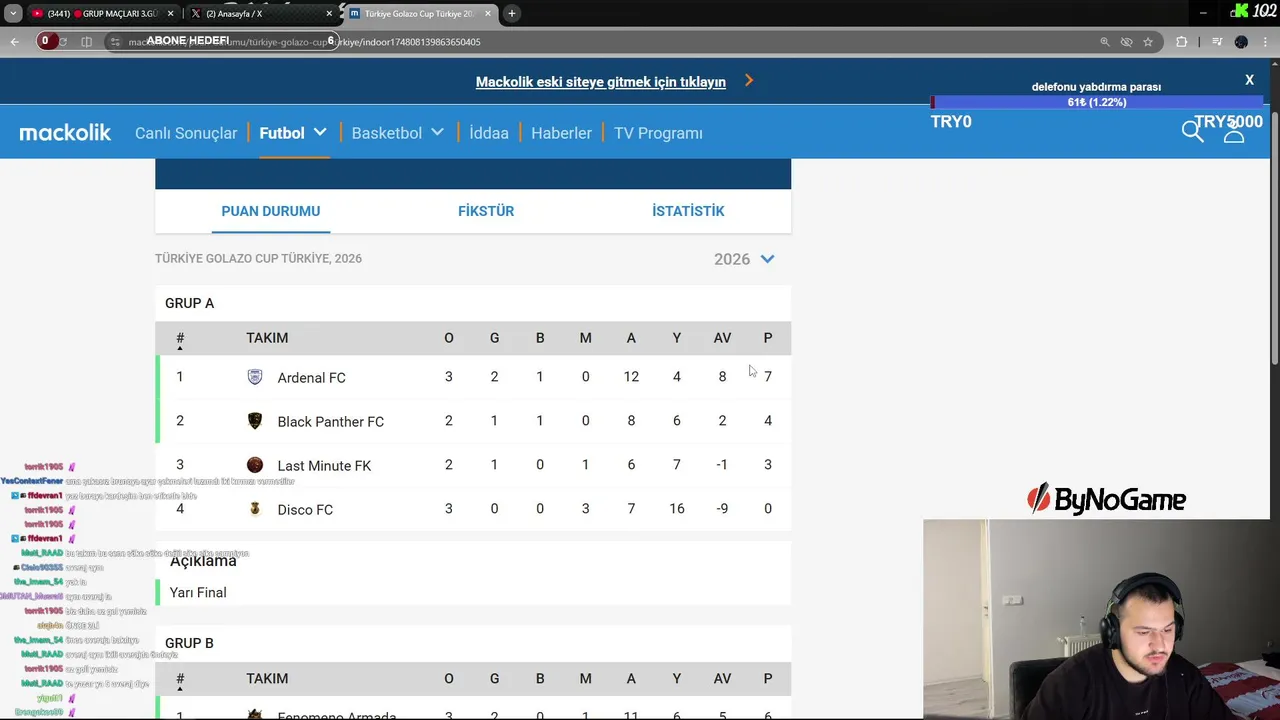Viewport: 1280px width, 720px height.
Task: Click the Last Minute FK crest icon
Action: pyautogui.click(x=255, y=465)
